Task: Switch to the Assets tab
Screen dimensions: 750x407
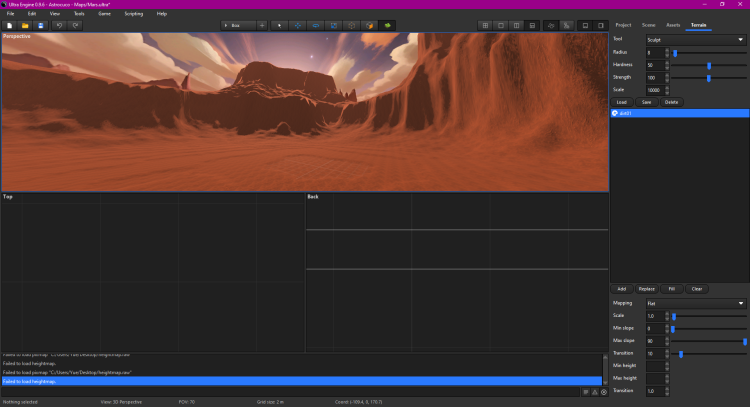Action: (673, 23)
